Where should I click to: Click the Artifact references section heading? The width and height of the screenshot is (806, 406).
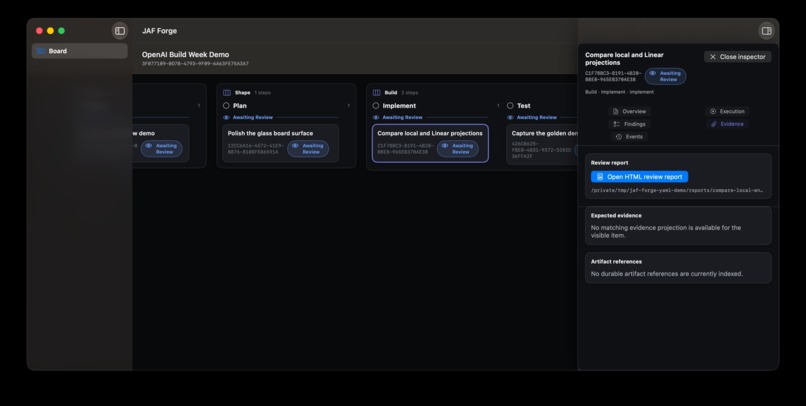click(616, 262)
